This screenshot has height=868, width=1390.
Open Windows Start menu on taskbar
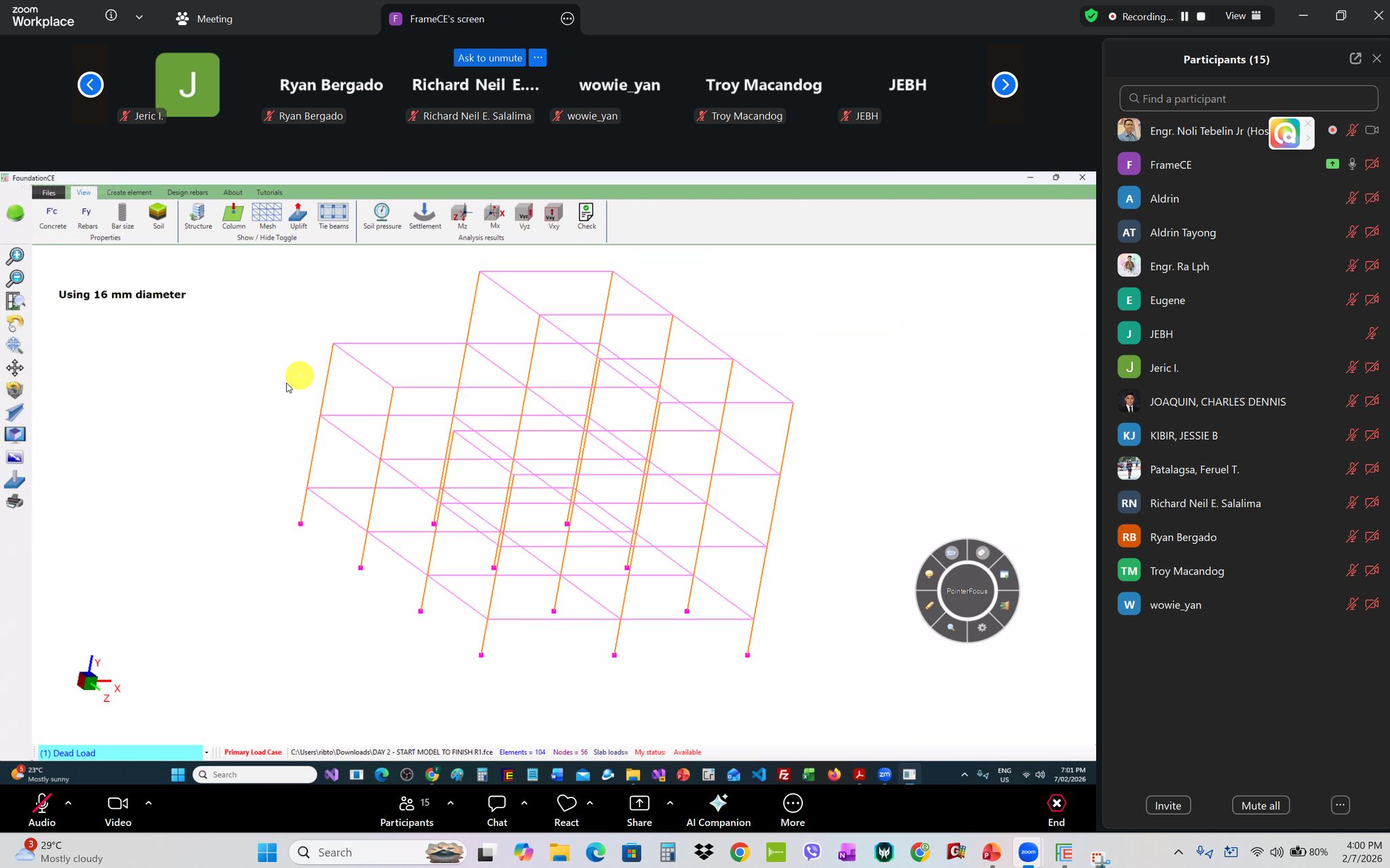click(x=267, y=852)
